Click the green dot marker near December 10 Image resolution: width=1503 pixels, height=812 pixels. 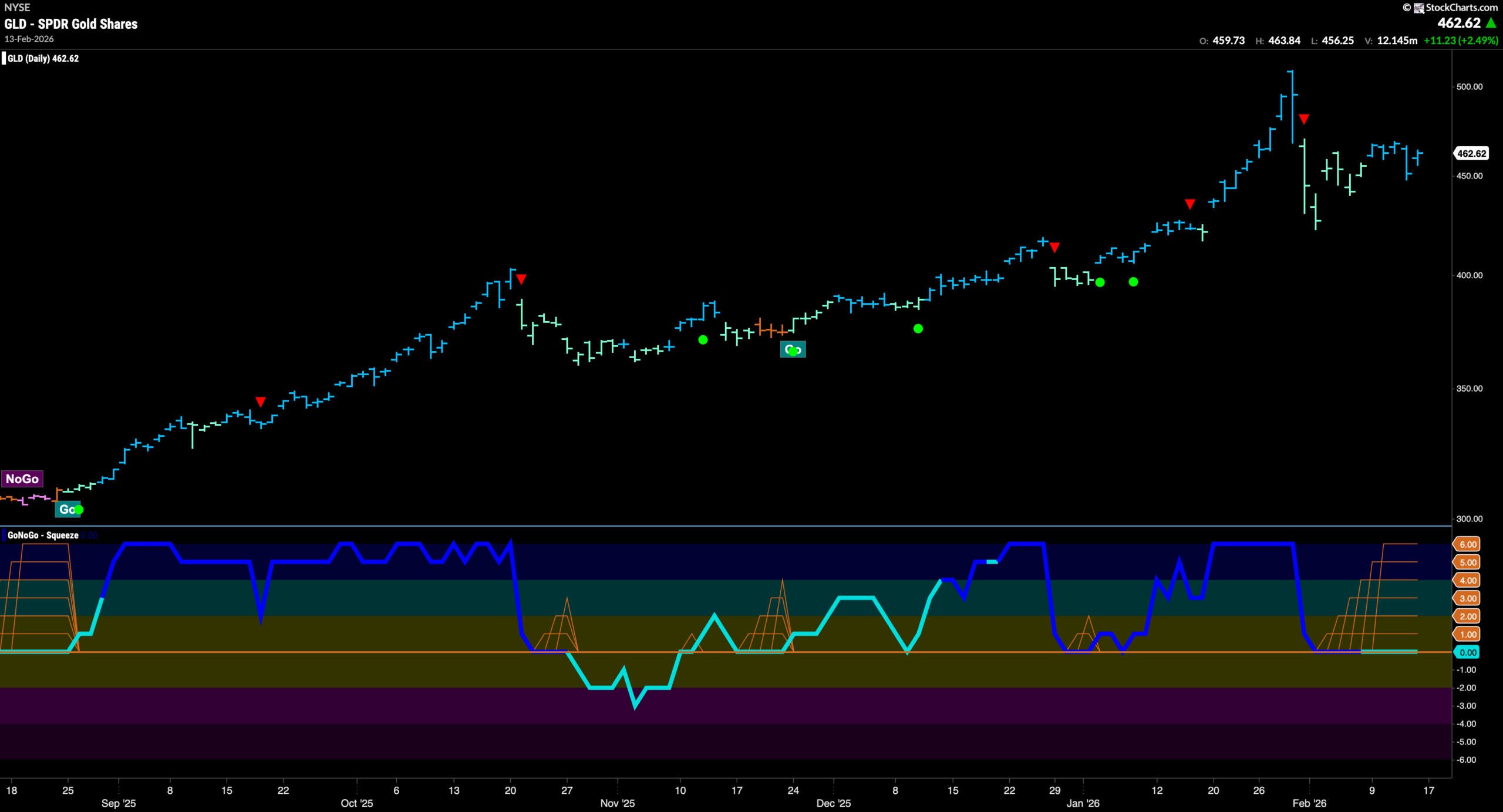pos(918,329)
